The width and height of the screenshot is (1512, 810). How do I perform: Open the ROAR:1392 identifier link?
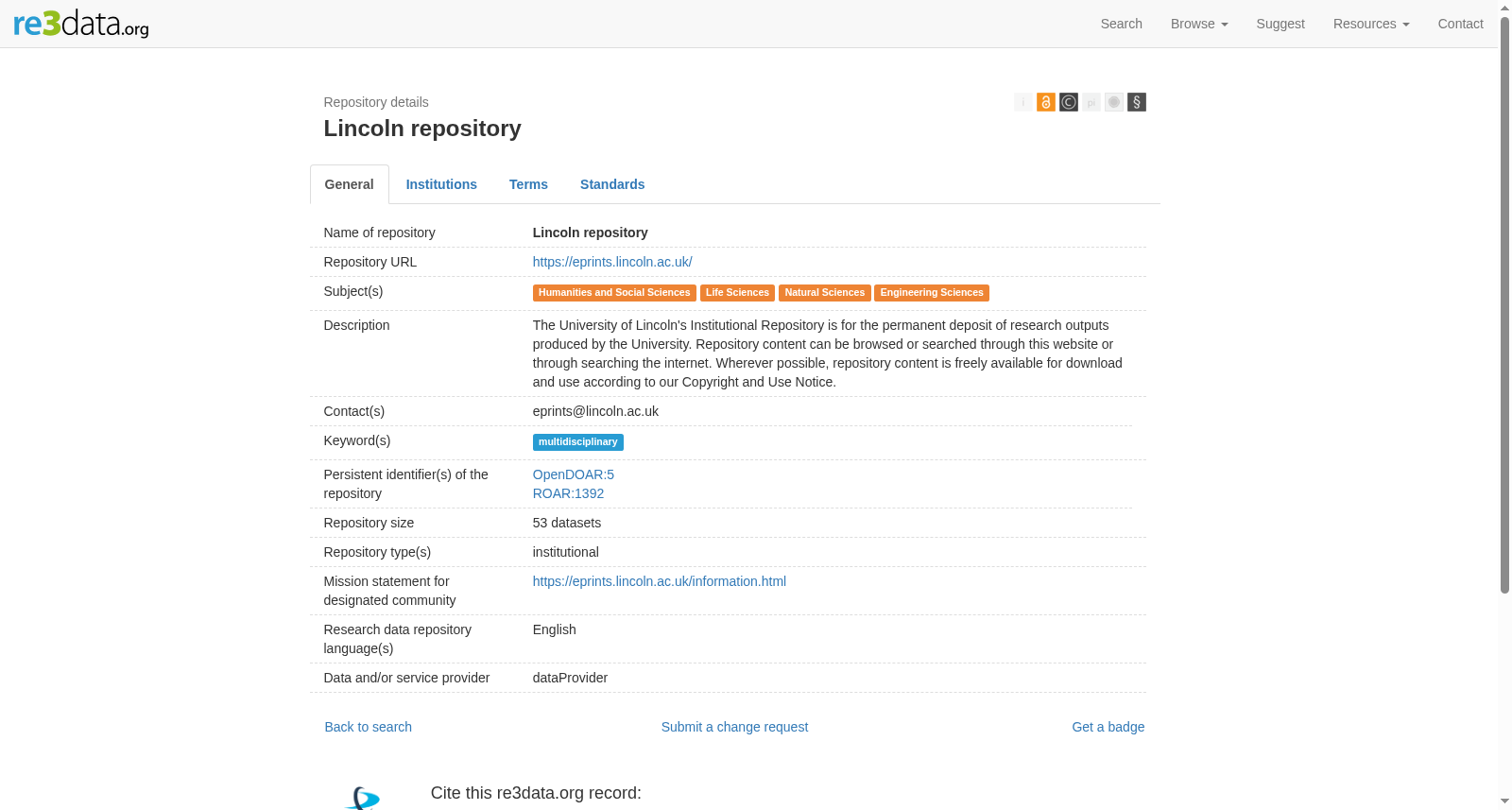click(x=568, y=493)
